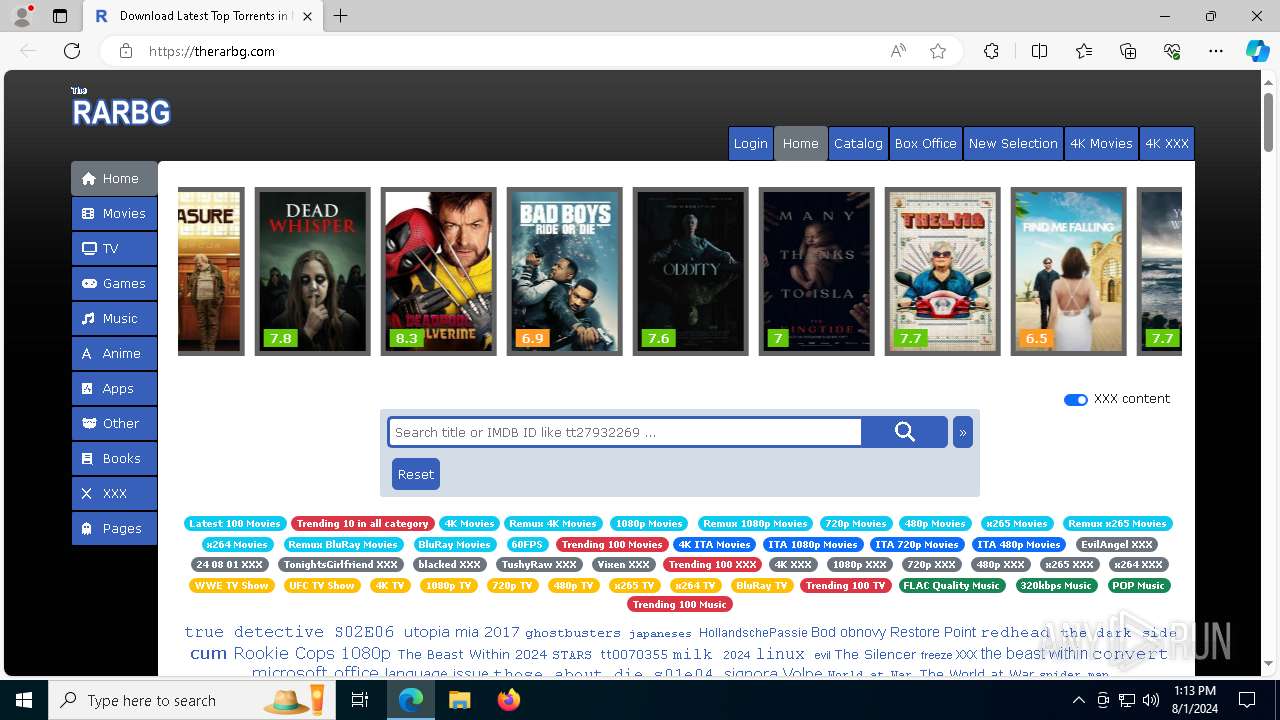Open the Login tab in top navigation
The width and height of the screenshot is (1280, 720).
[x=750, y=143]
